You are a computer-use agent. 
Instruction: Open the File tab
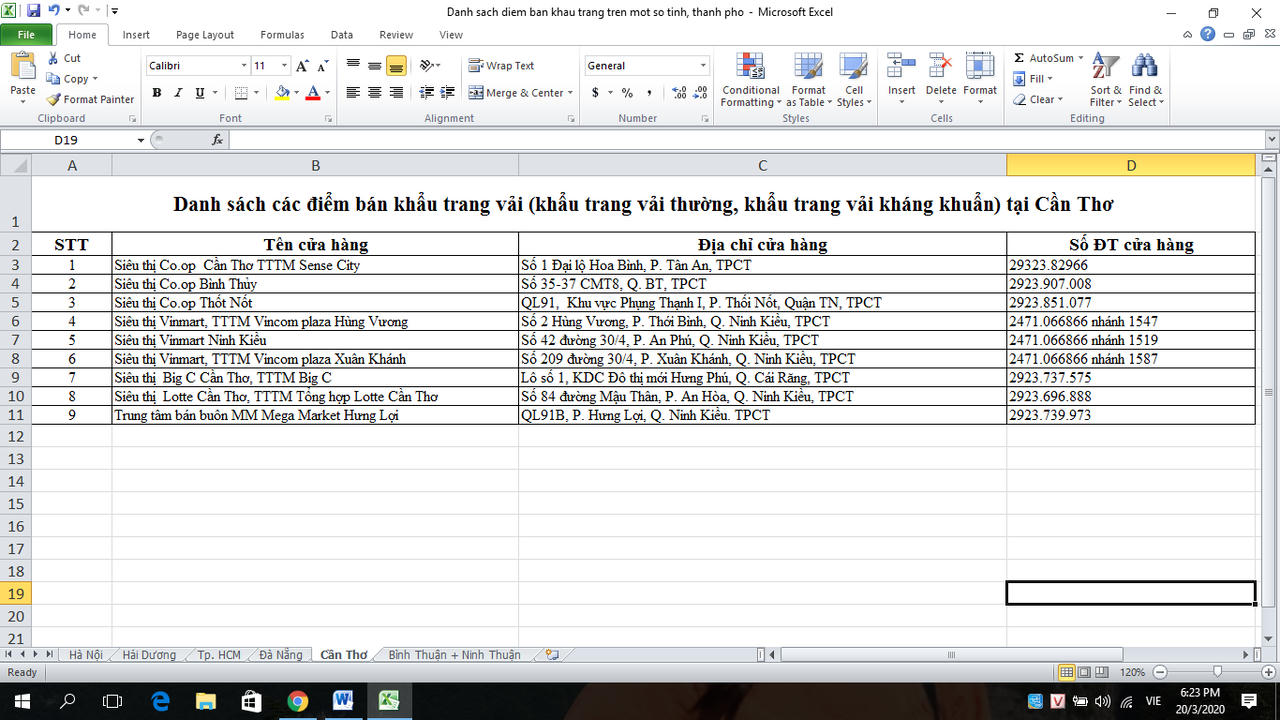pos(26,35)
